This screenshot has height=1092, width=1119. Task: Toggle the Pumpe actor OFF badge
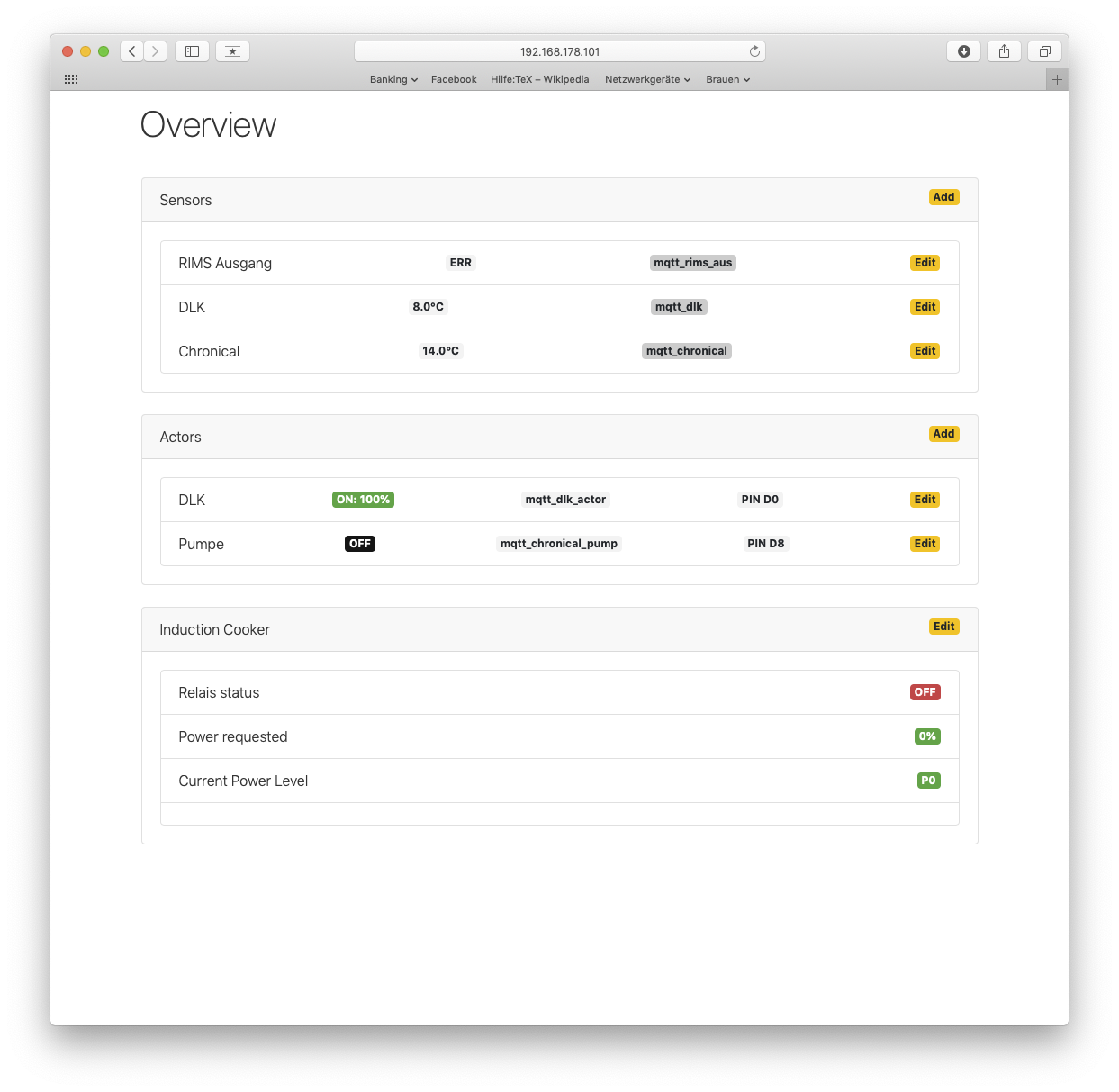(360, 544)
